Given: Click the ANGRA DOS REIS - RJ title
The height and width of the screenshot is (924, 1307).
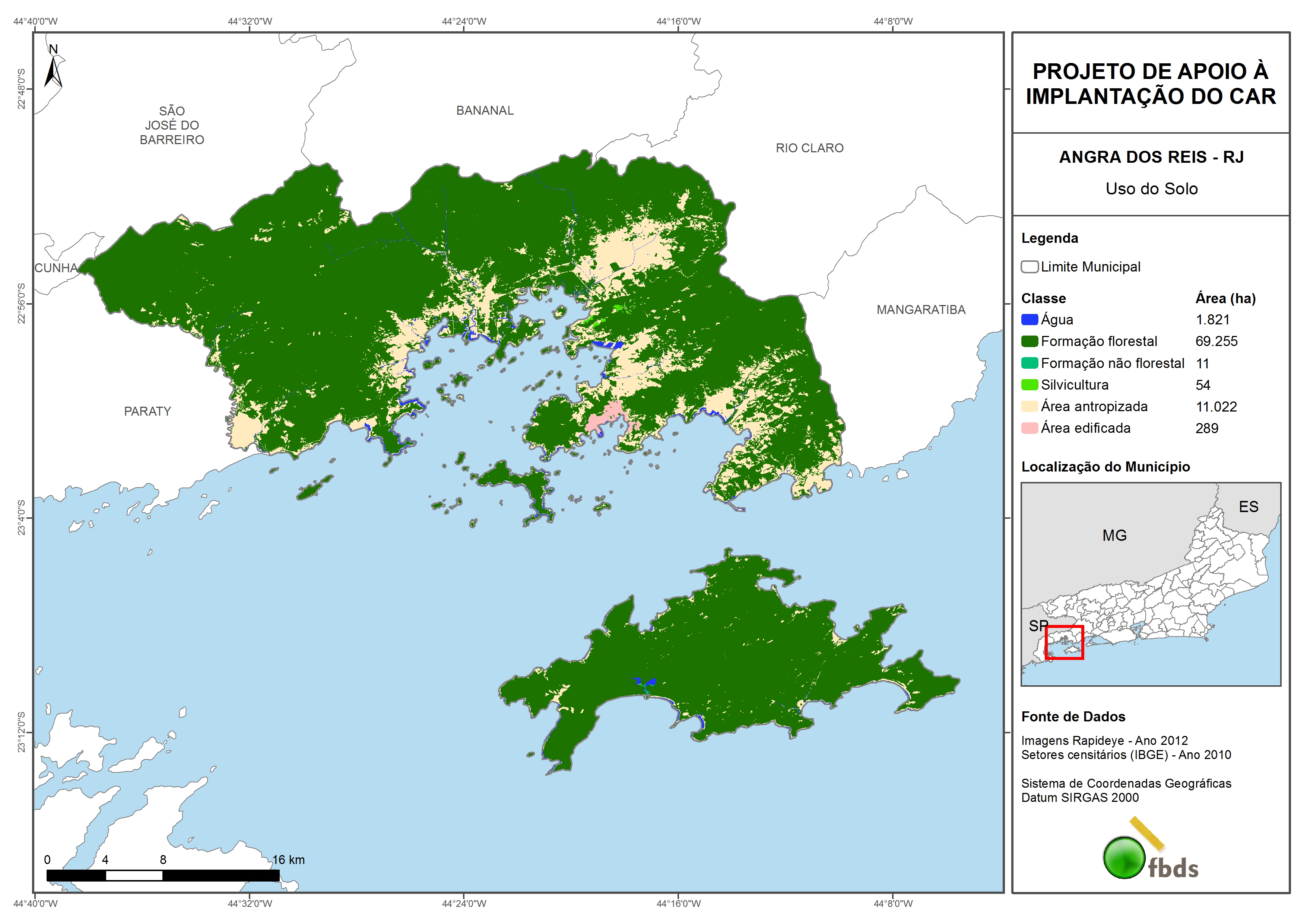Looking at the screenshot, I should [1151, 157].
